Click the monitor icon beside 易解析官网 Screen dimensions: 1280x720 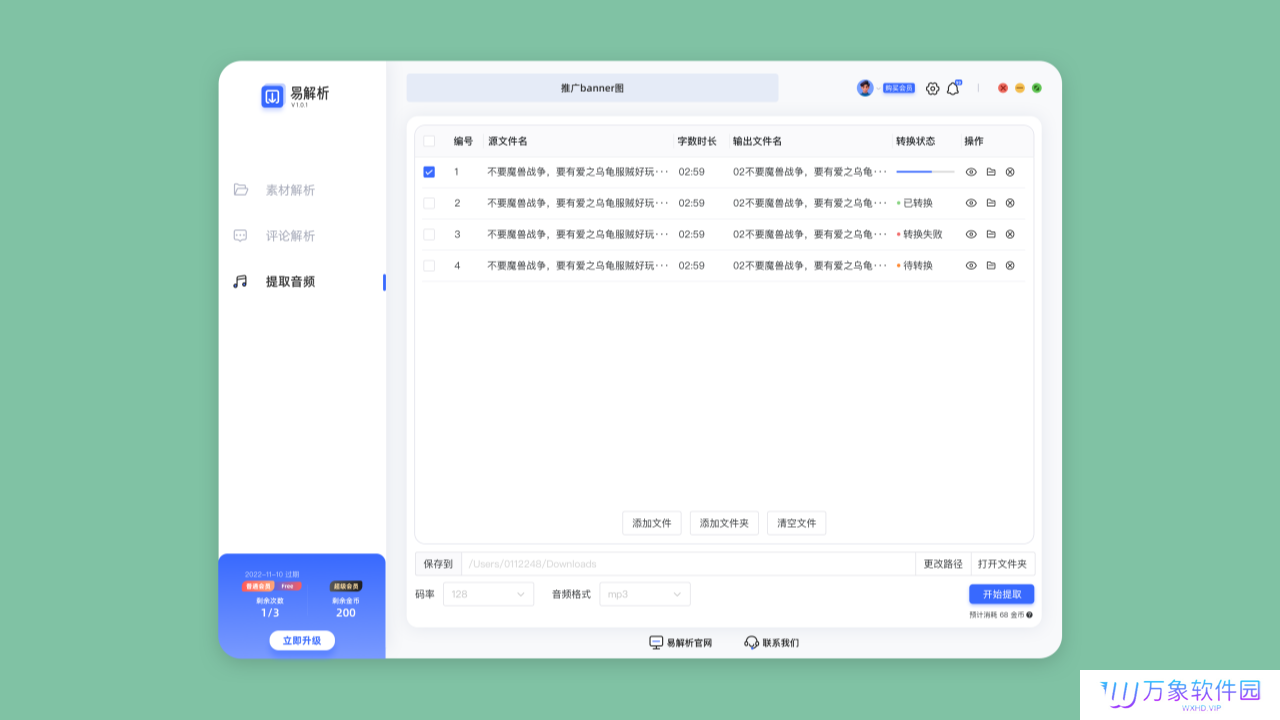656,642
